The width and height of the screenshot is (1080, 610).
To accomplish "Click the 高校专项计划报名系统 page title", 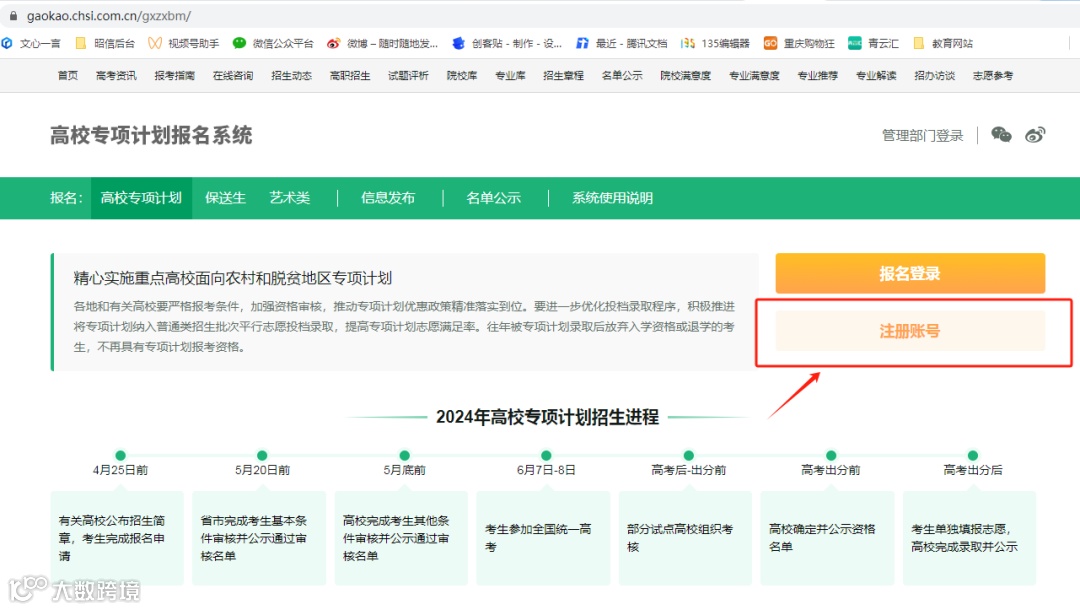I will click(151, 135).
